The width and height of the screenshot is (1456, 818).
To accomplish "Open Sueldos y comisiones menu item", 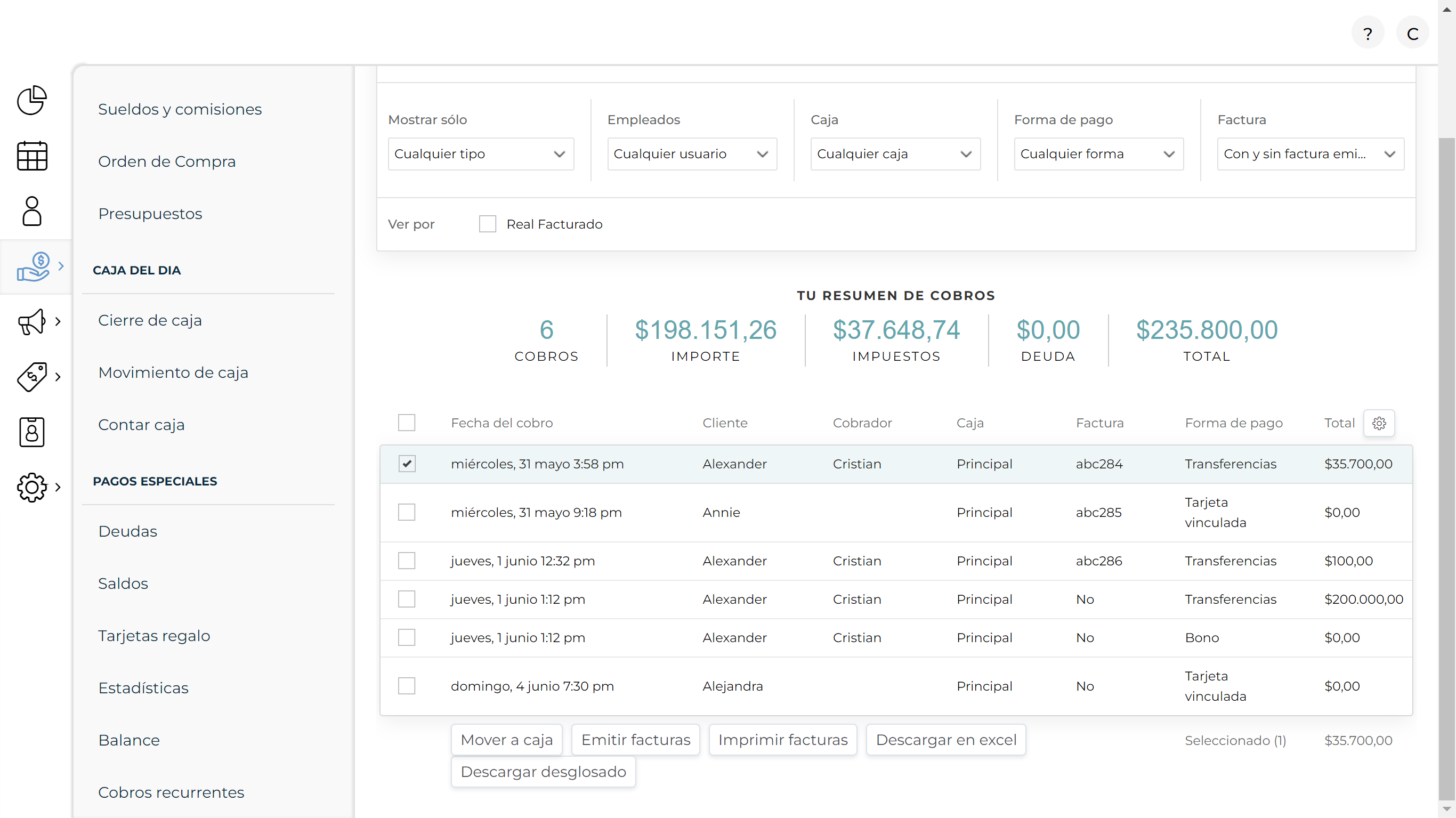I will point(180,109).
